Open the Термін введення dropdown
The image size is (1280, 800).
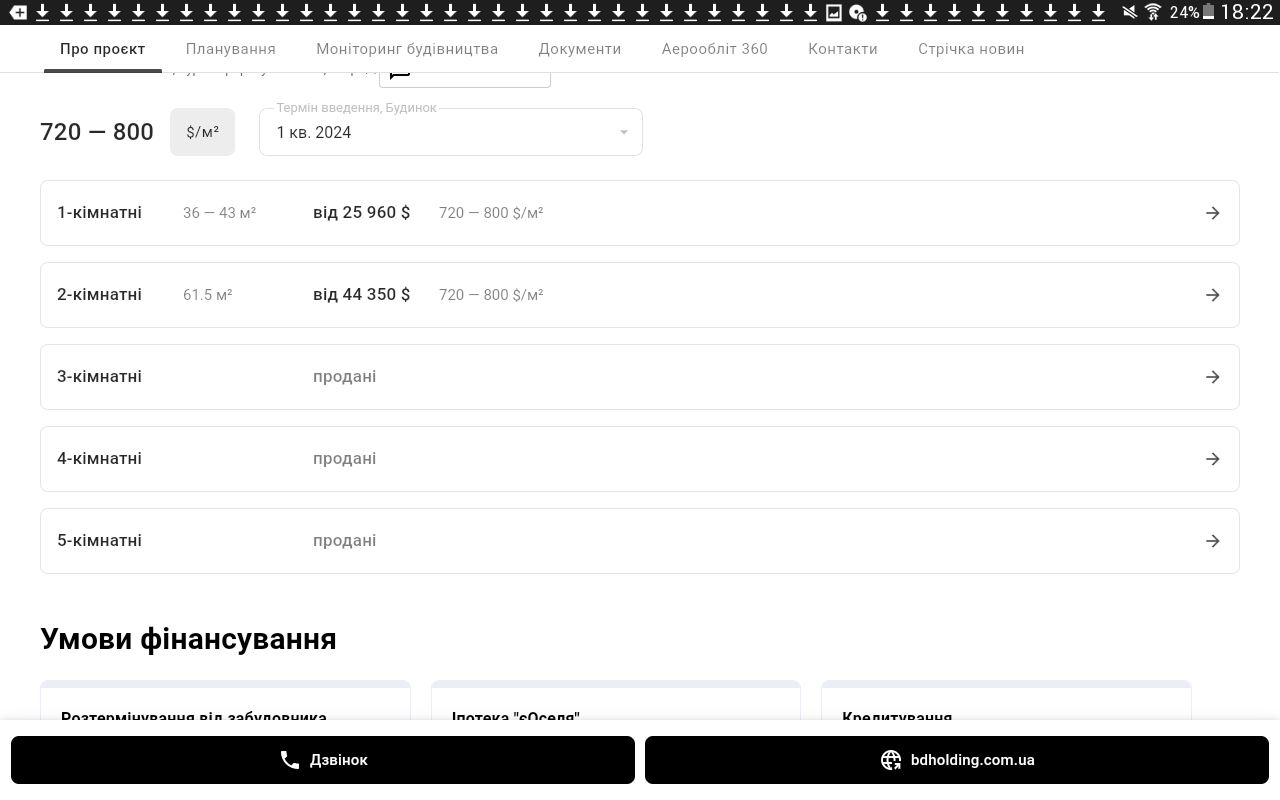(440, 132)
